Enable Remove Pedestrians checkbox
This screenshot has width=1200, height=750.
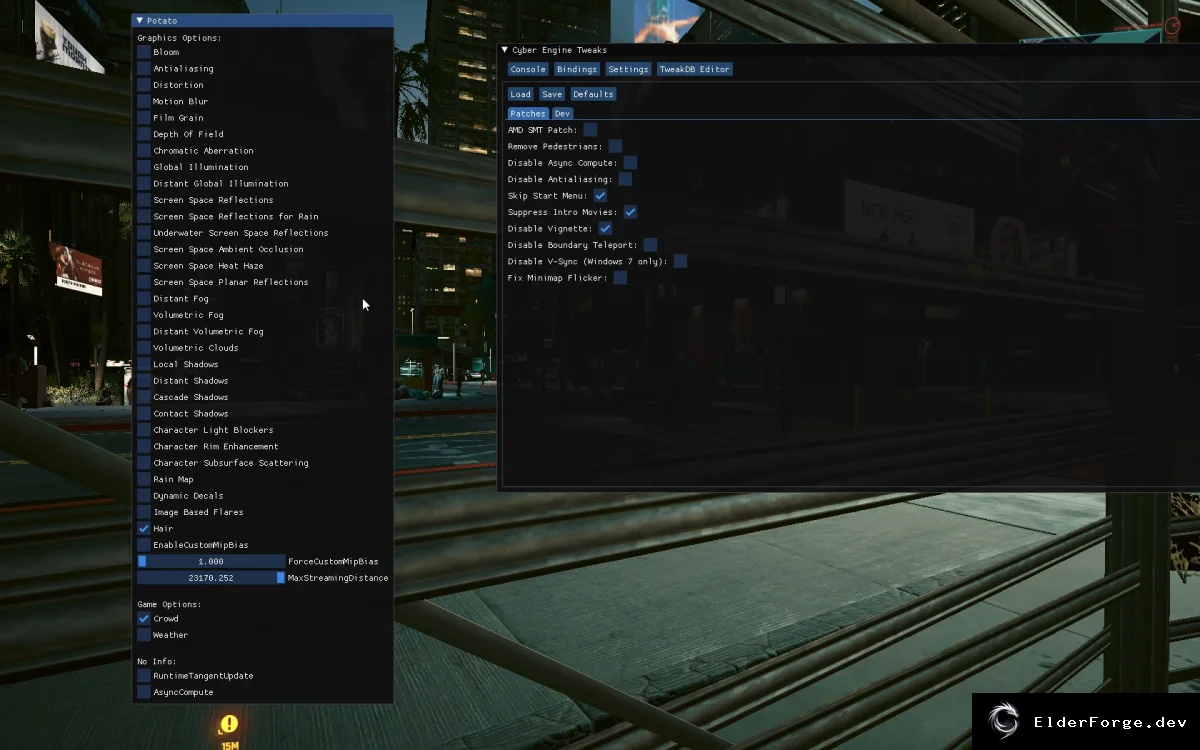tap(615, 146)
